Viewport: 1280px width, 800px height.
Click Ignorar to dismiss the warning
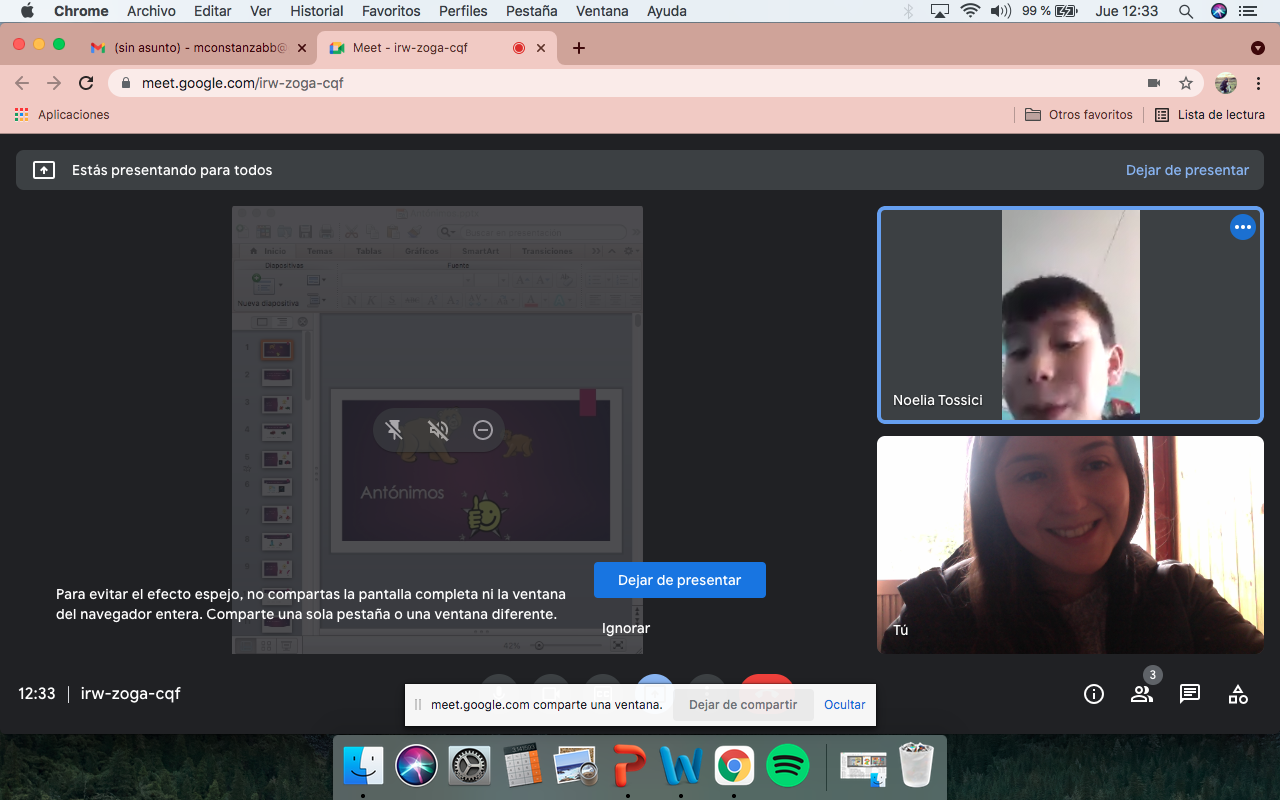coord(626,628)
